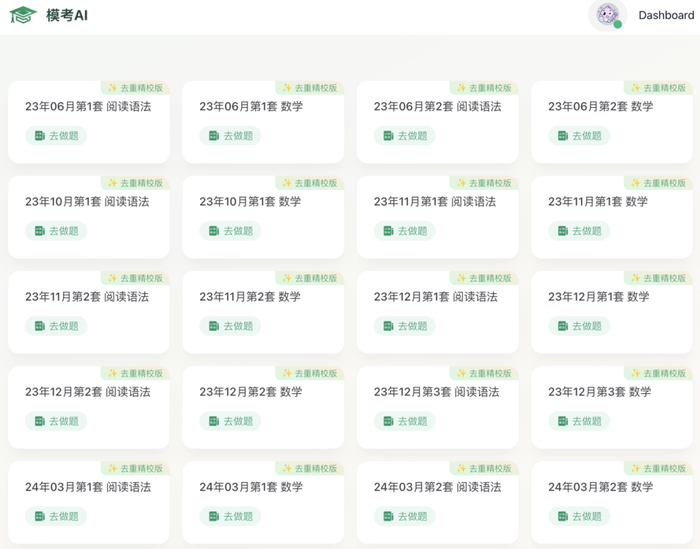700x549 pixels.
Task: Click the 去重精校版 badge on 24年03月第2套 阅读语法
Action: coord(484,468)
